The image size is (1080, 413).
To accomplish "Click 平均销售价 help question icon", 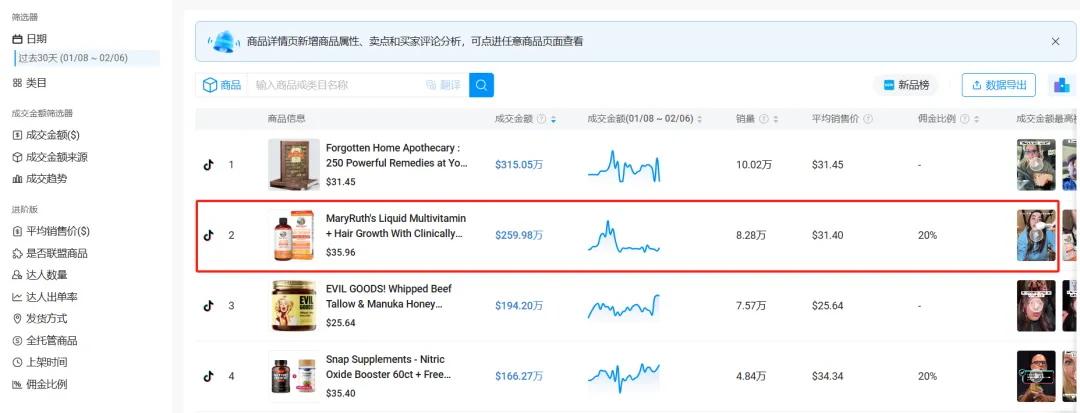I will [868, 119].
